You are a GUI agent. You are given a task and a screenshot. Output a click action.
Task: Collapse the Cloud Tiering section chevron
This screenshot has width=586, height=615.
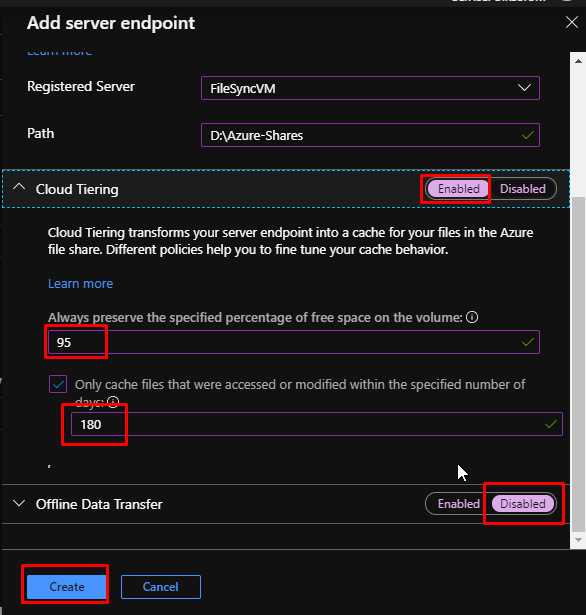tap(19, 188)
